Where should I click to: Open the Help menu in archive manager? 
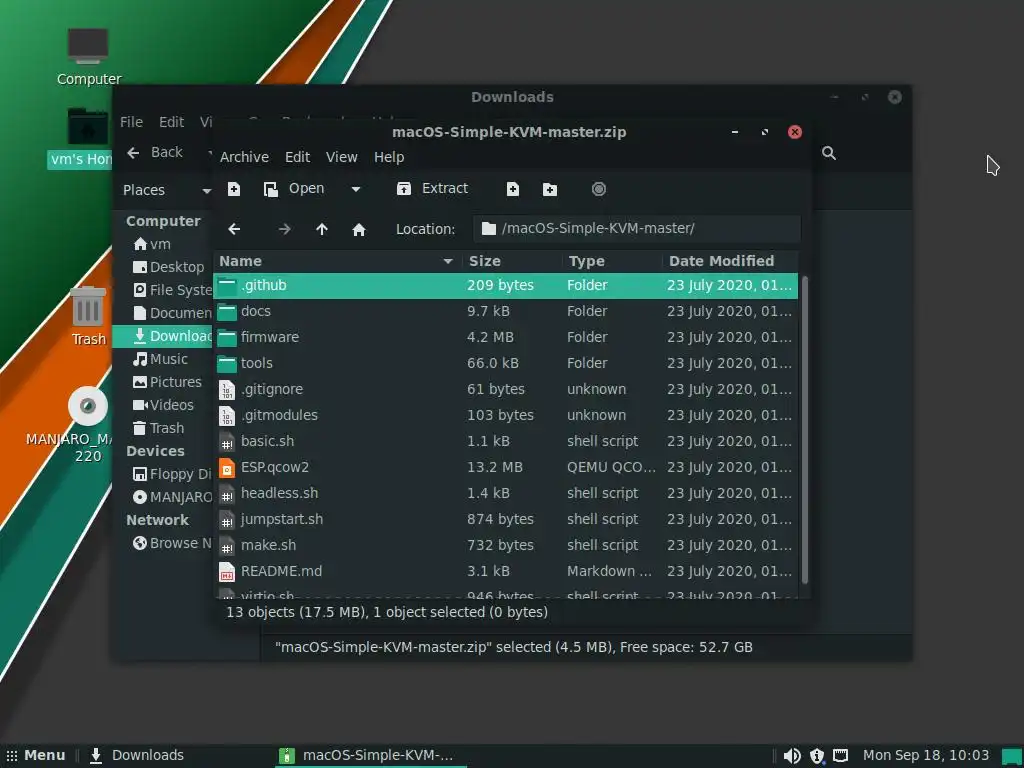(389, 157)
